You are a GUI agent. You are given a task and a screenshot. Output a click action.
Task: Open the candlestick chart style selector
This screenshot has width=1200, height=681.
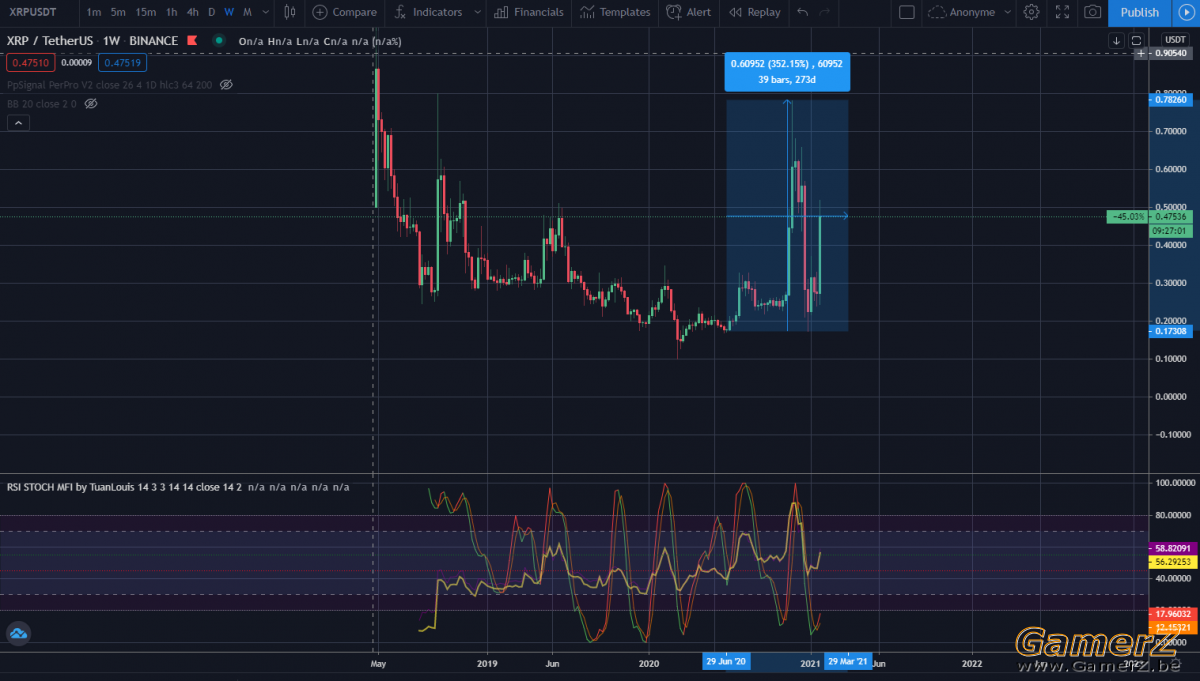click(289, 12)
